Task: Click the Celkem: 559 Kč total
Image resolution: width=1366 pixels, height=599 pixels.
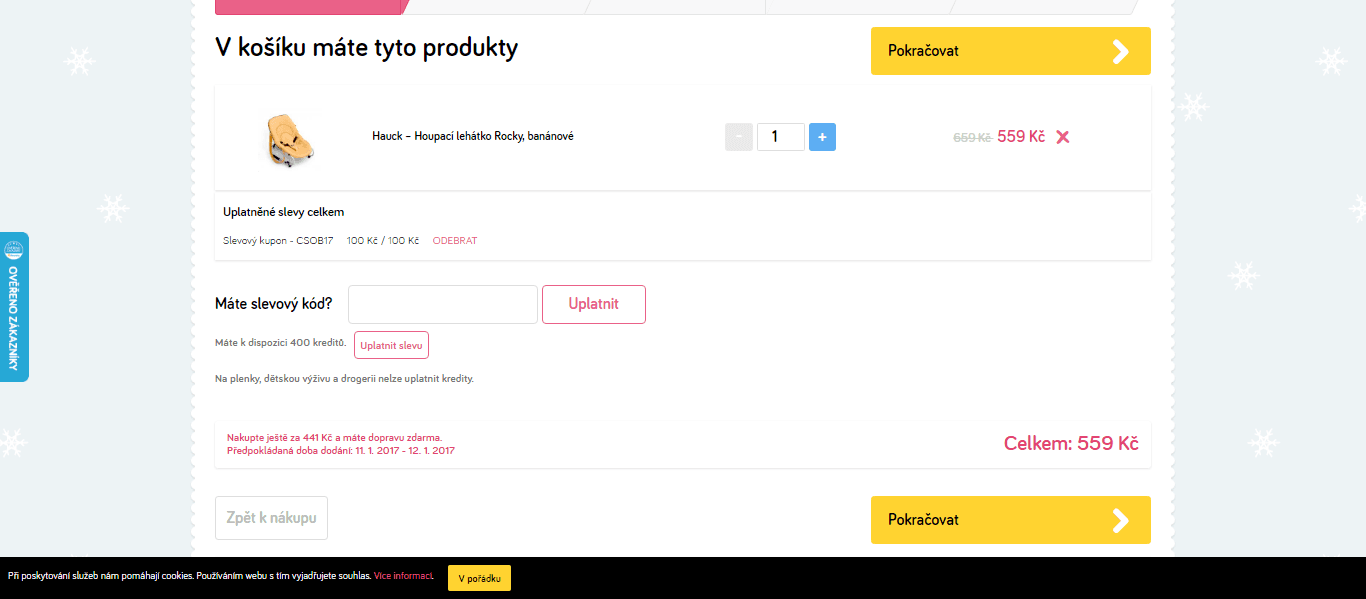Action: click(x=1070, y=444)
